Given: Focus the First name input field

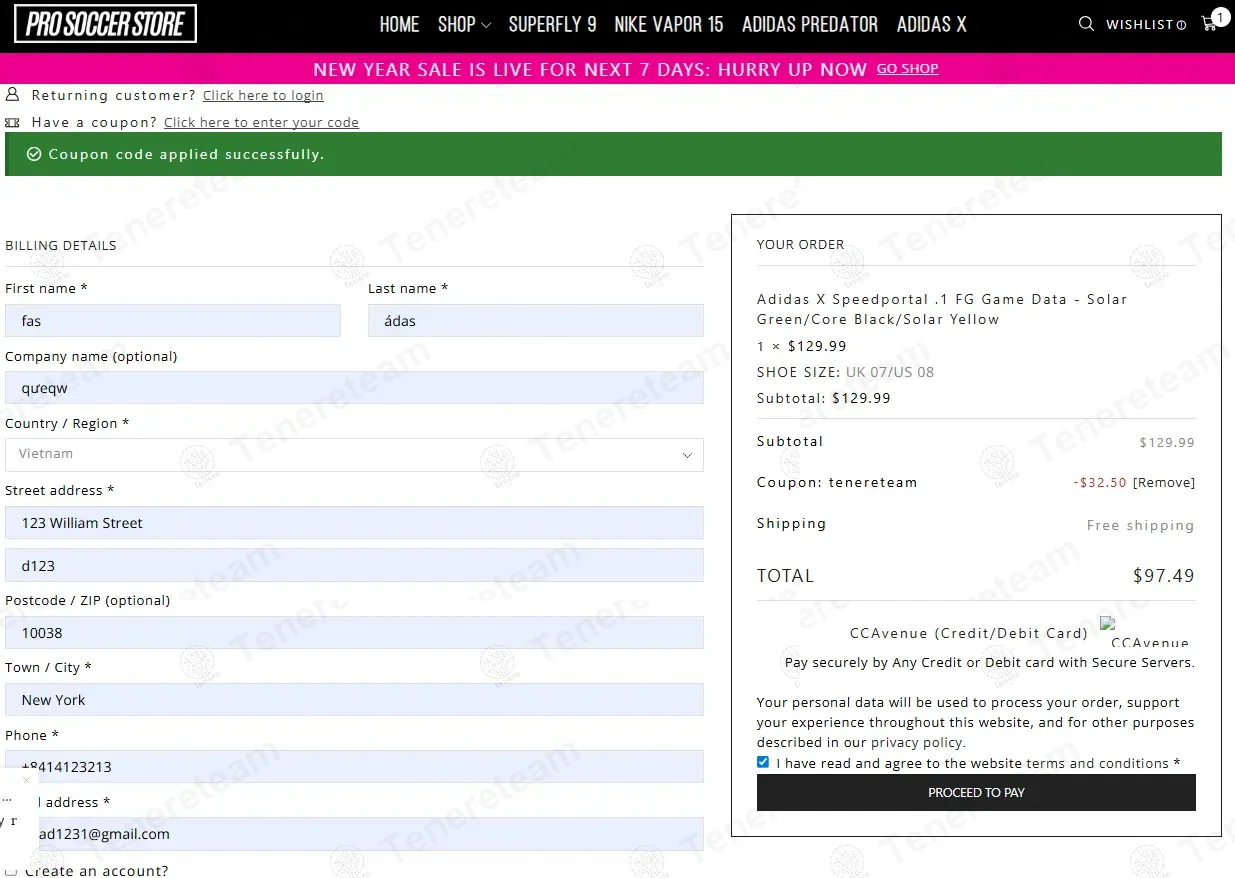Looking at the screenshot, I should [173, 321].
